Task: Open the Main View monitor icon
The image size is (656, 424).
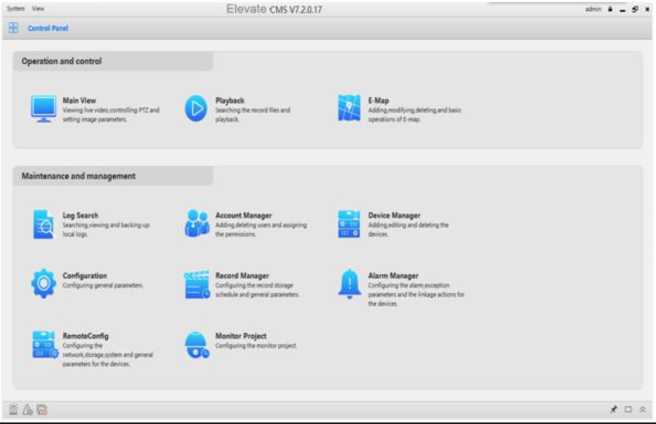Action: pos(43,108)
